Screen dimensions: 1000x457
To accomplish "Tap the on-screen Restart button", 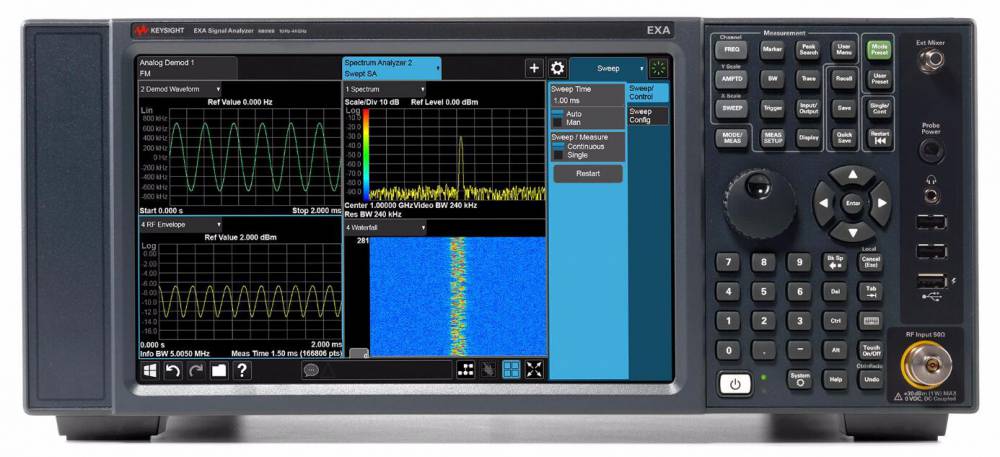I will [x=587, y=173].
